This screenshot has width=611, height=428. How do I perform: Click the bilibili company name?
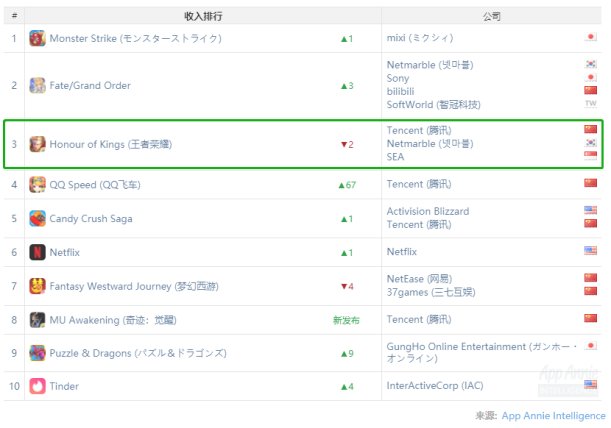400,92
